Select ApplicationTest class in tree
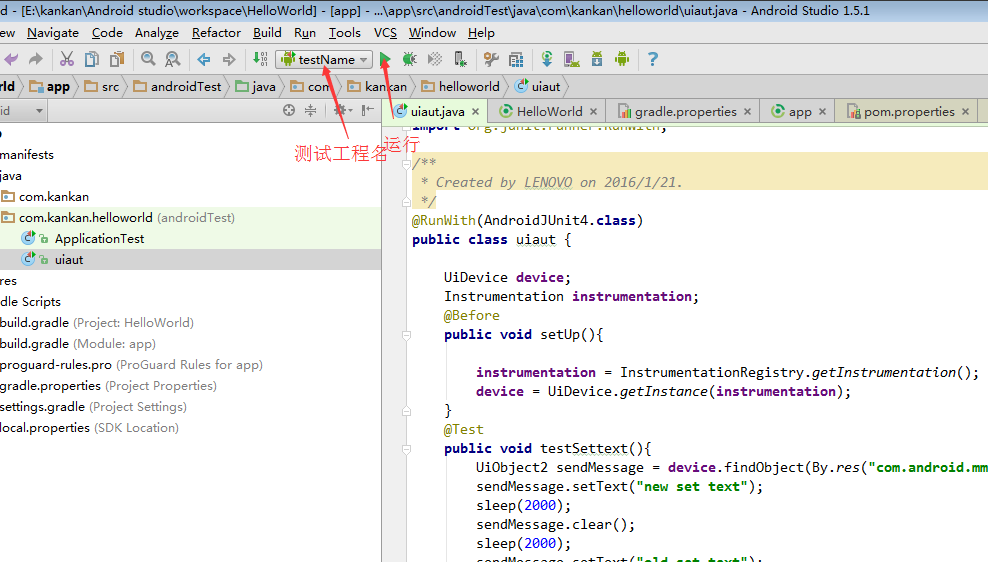This screenshot has width=988, height=562. click(x=100, y=239)
